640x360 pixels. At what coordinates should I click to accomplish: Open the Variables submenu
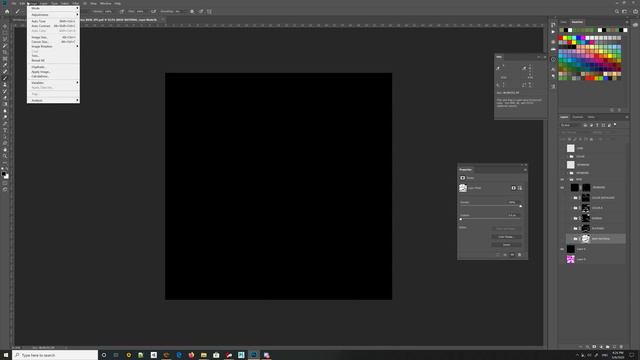pyautogui.click(x=53, y=83)
